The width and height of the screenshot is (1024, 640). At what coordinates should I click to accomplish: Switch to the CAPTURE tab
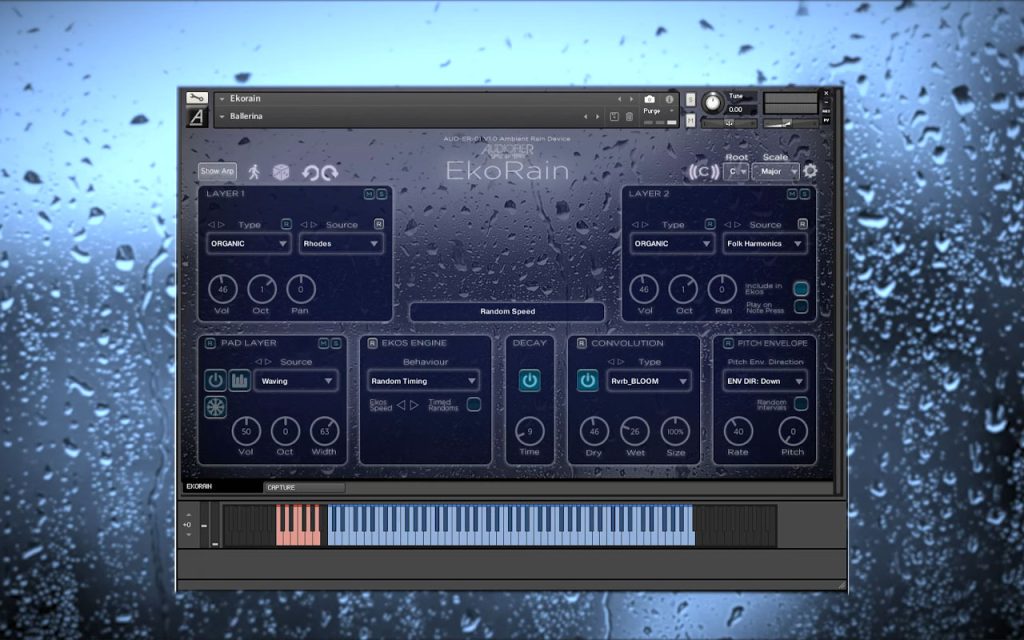coord(304,487)
